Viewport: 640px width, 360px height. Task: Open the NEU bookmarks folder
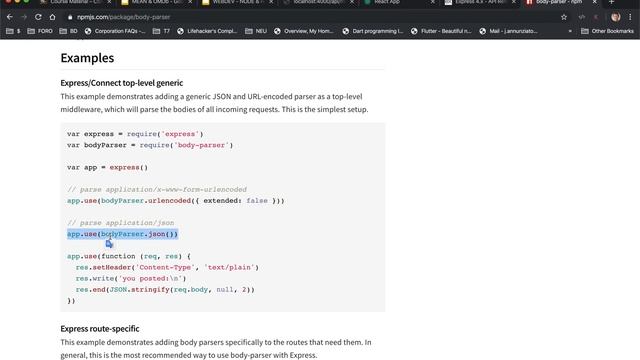click(256, 31)
